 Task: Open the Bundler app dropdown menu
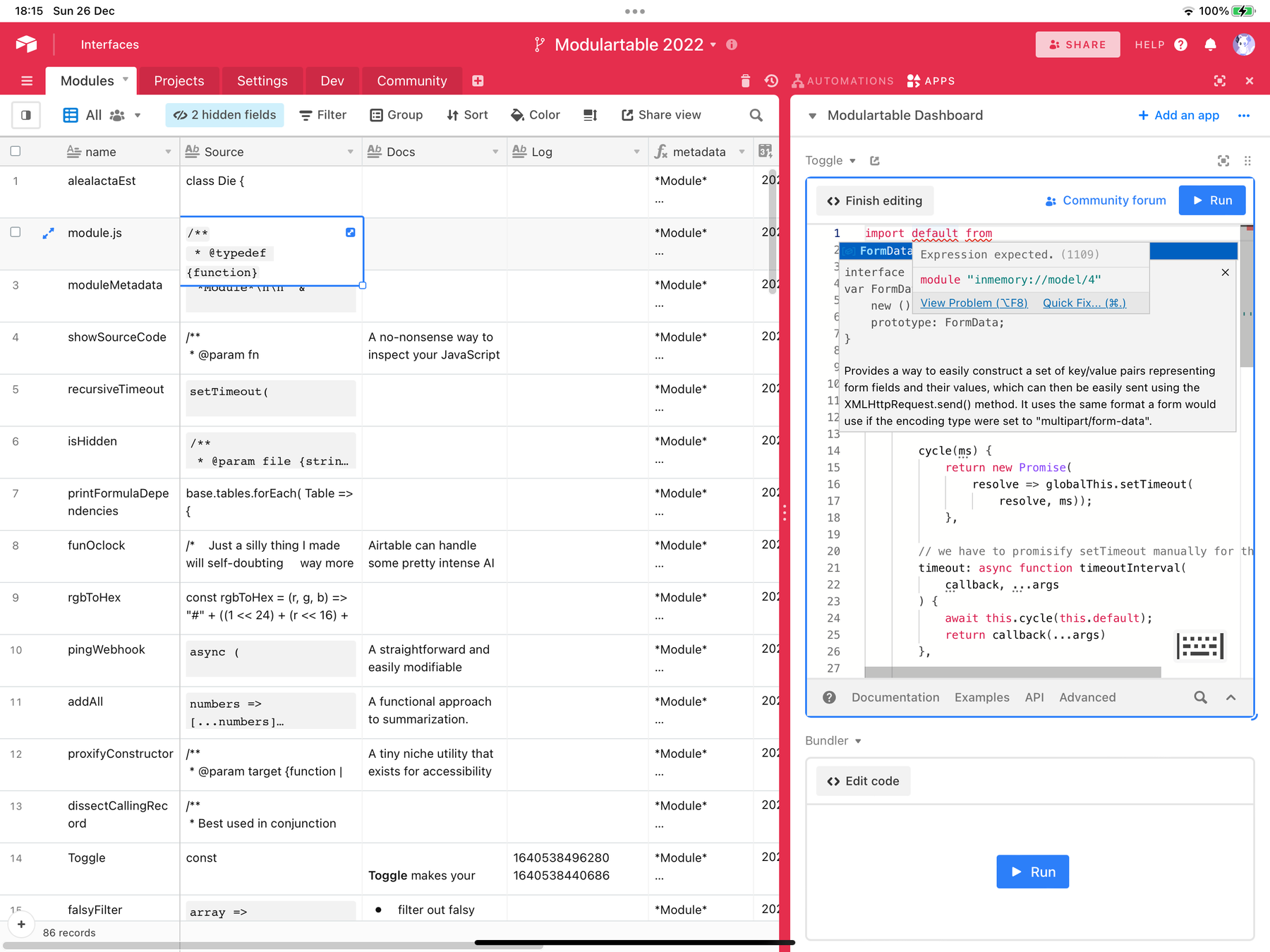pos(858,741)
